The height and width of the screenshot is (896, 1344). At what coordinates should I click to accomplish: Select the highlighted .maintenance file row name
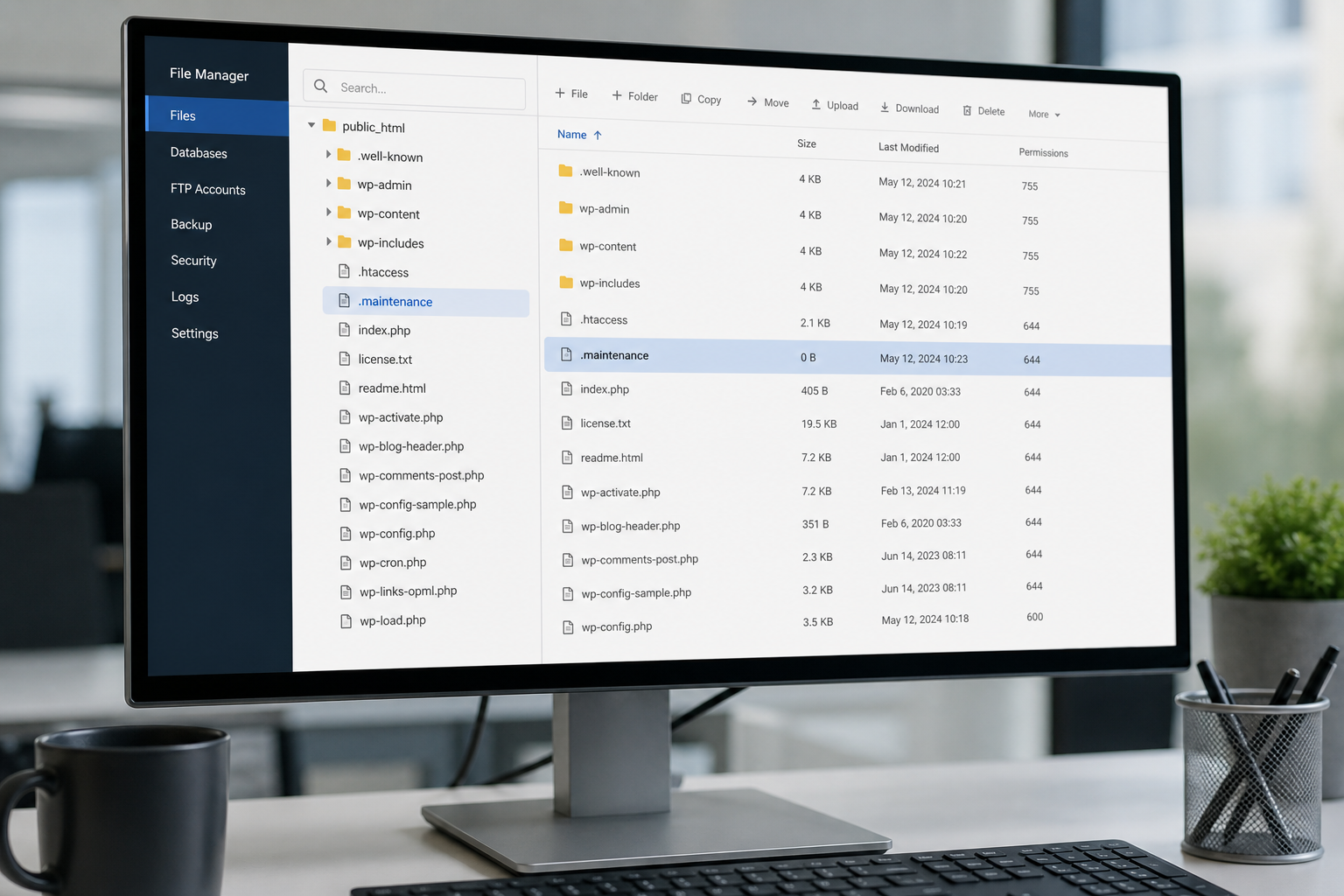614,355
